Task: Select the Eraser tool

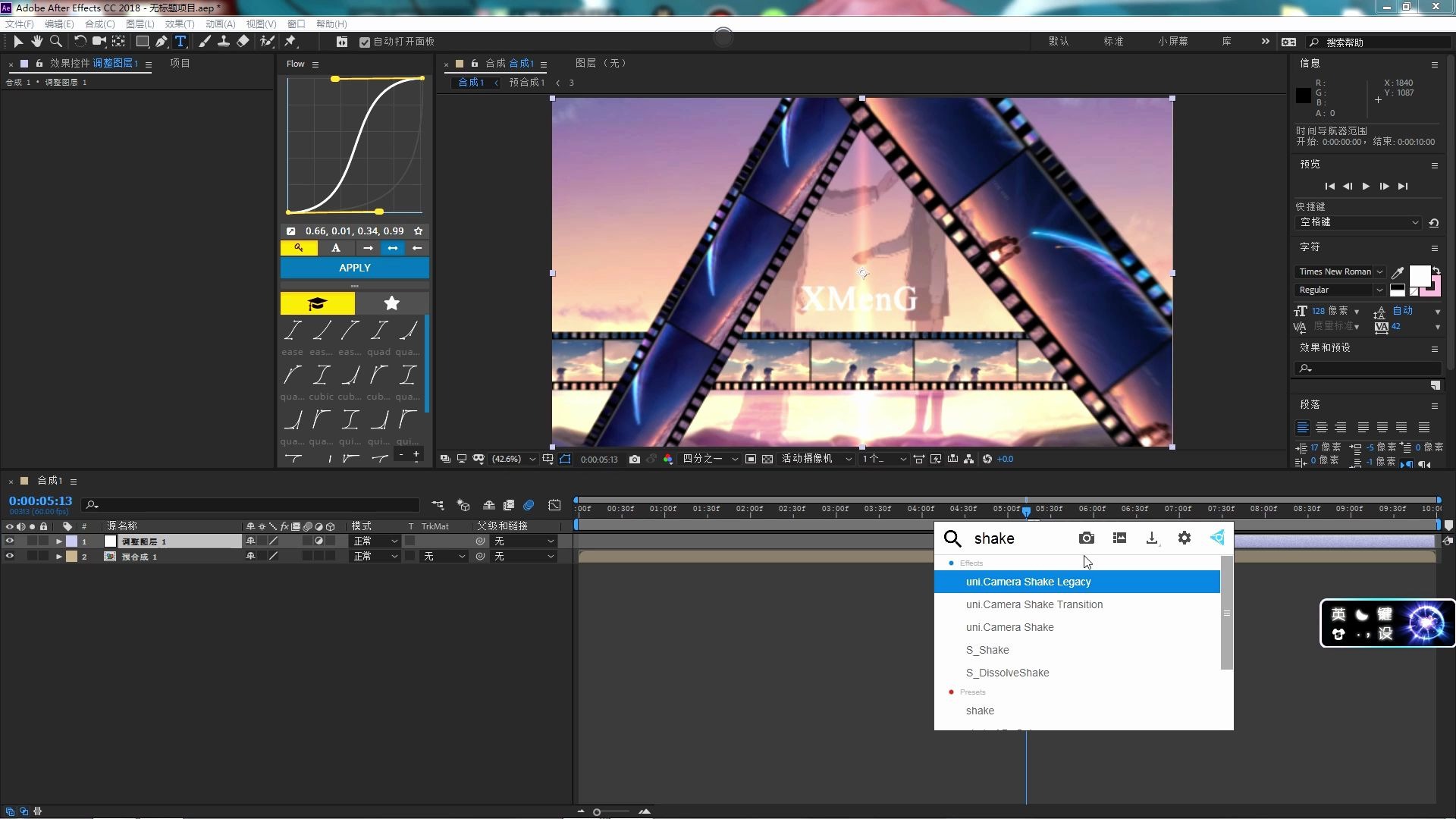Action: coord(243,42)
